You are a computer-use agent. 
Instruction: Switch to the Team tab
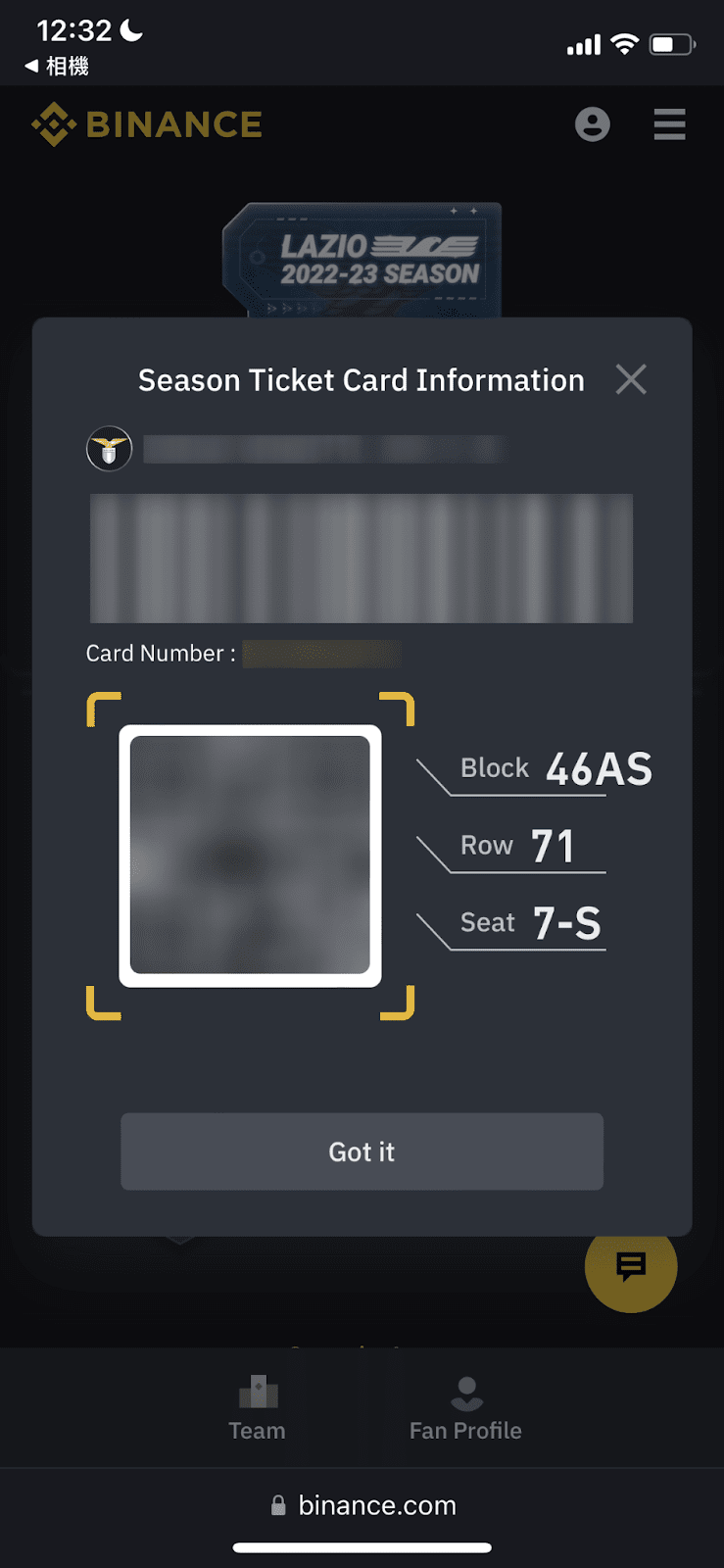[x=257, y=1409]
